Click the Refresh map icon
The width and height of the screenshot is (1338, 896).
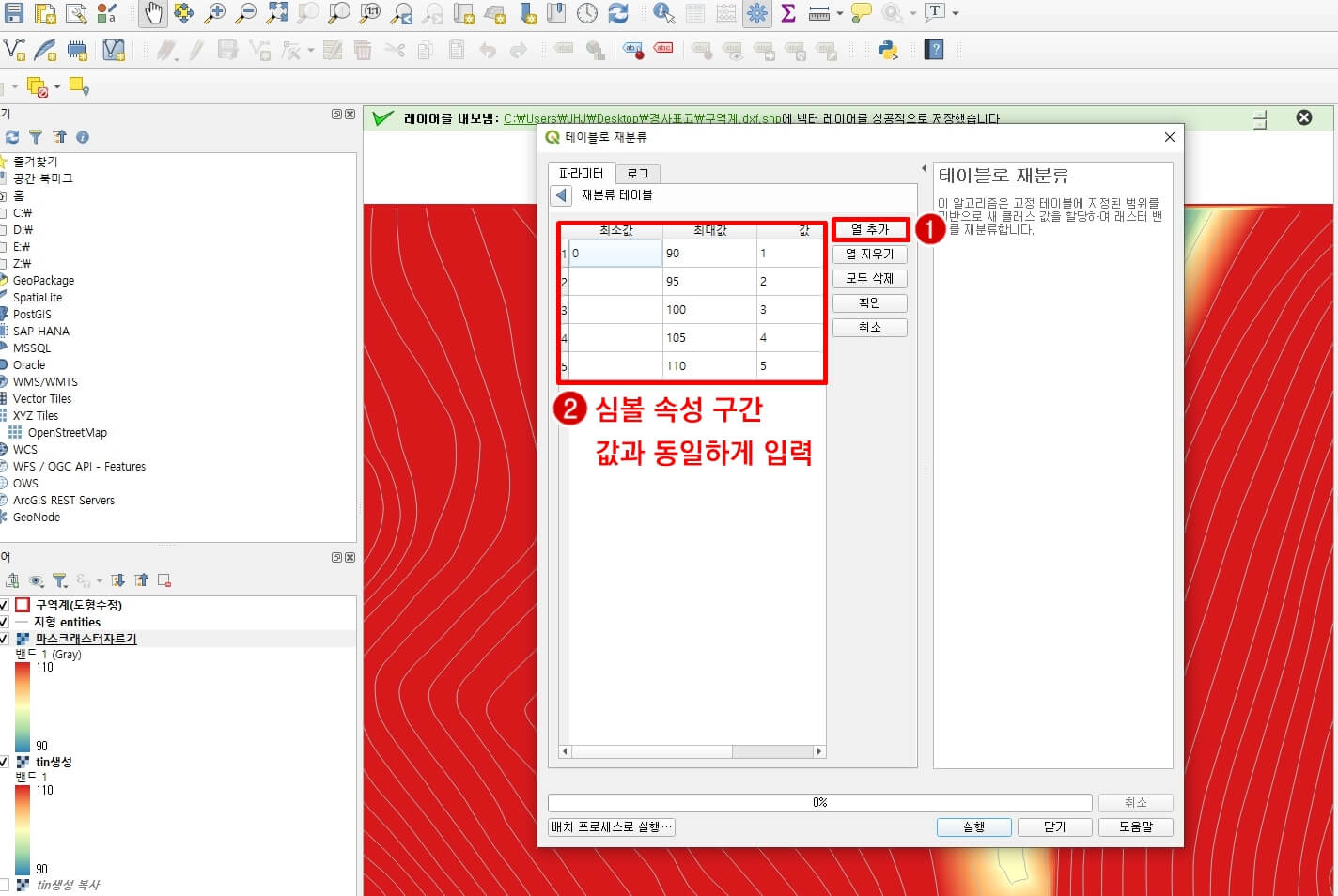click(618, 13)
